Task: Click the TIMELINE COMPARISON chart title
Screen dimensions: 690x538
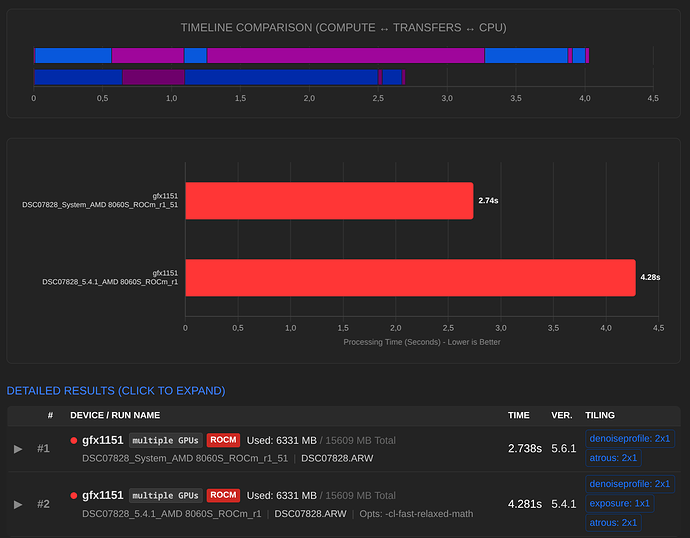Action: [343, 28]
